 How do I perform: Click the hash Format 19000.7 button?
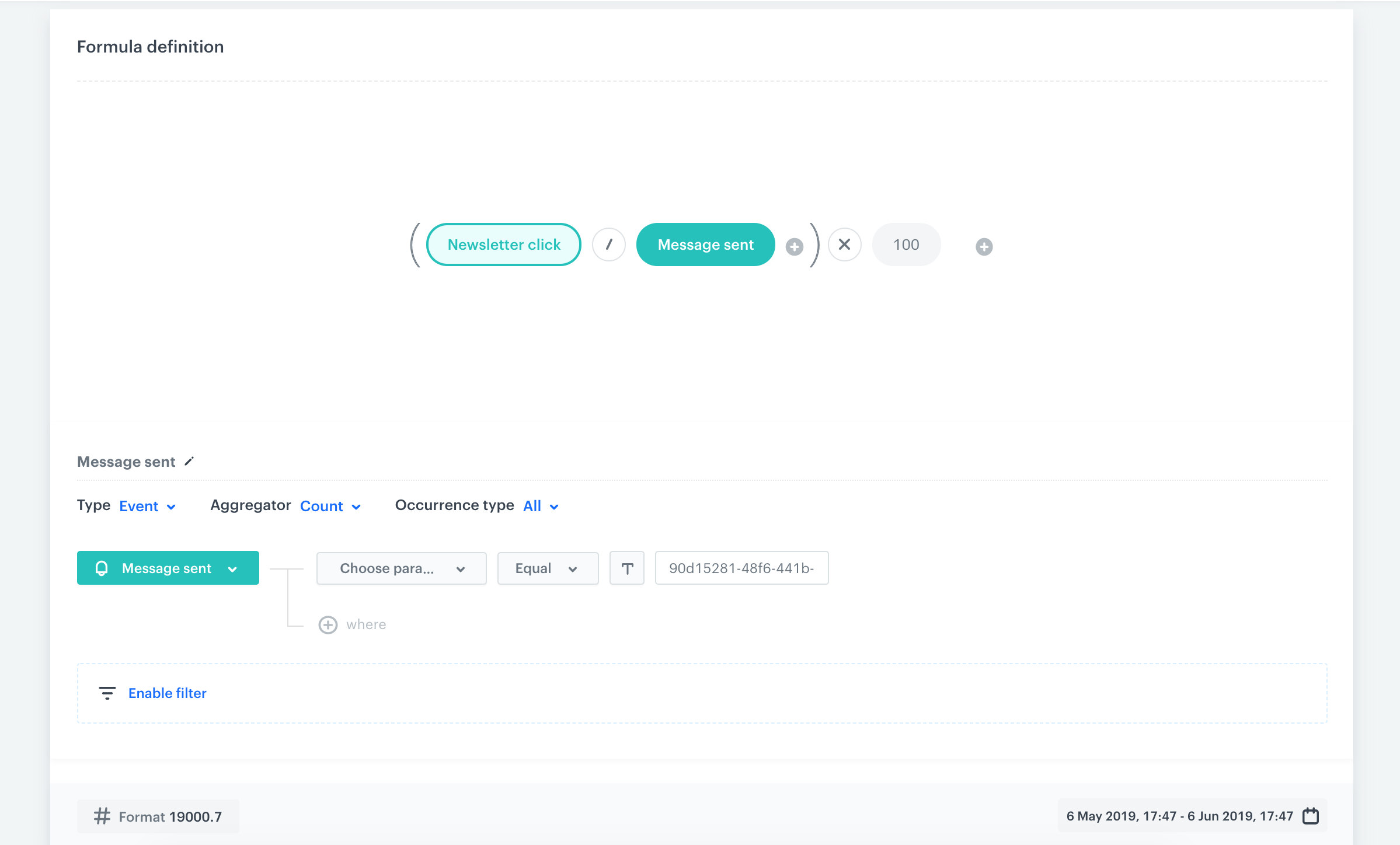click(x=158, y=816)
